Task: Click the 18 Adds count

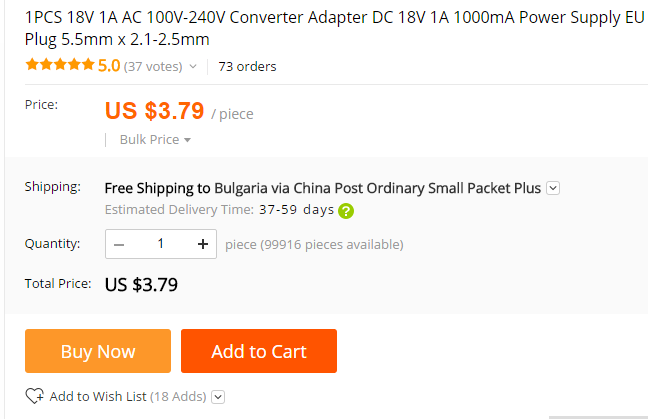Action: click(178, 396)
